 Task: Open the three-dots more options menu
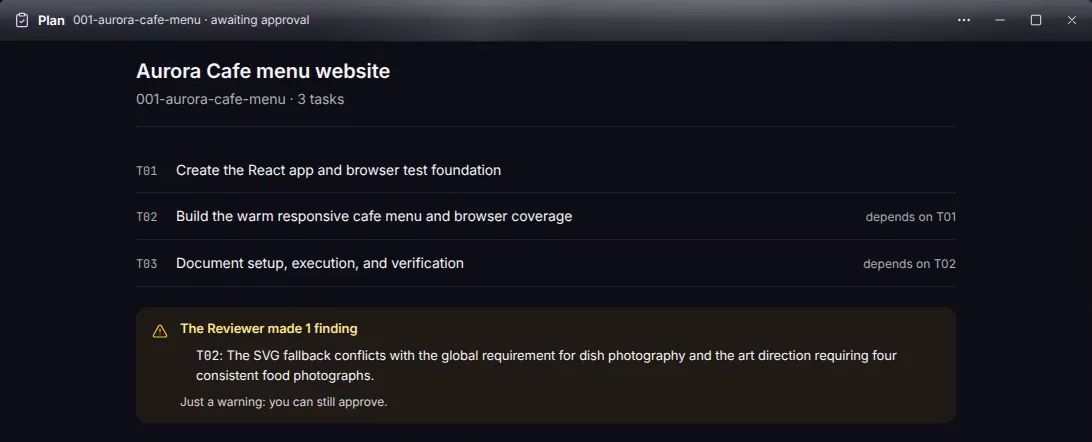pyautogui.click(x=964, y=20)
